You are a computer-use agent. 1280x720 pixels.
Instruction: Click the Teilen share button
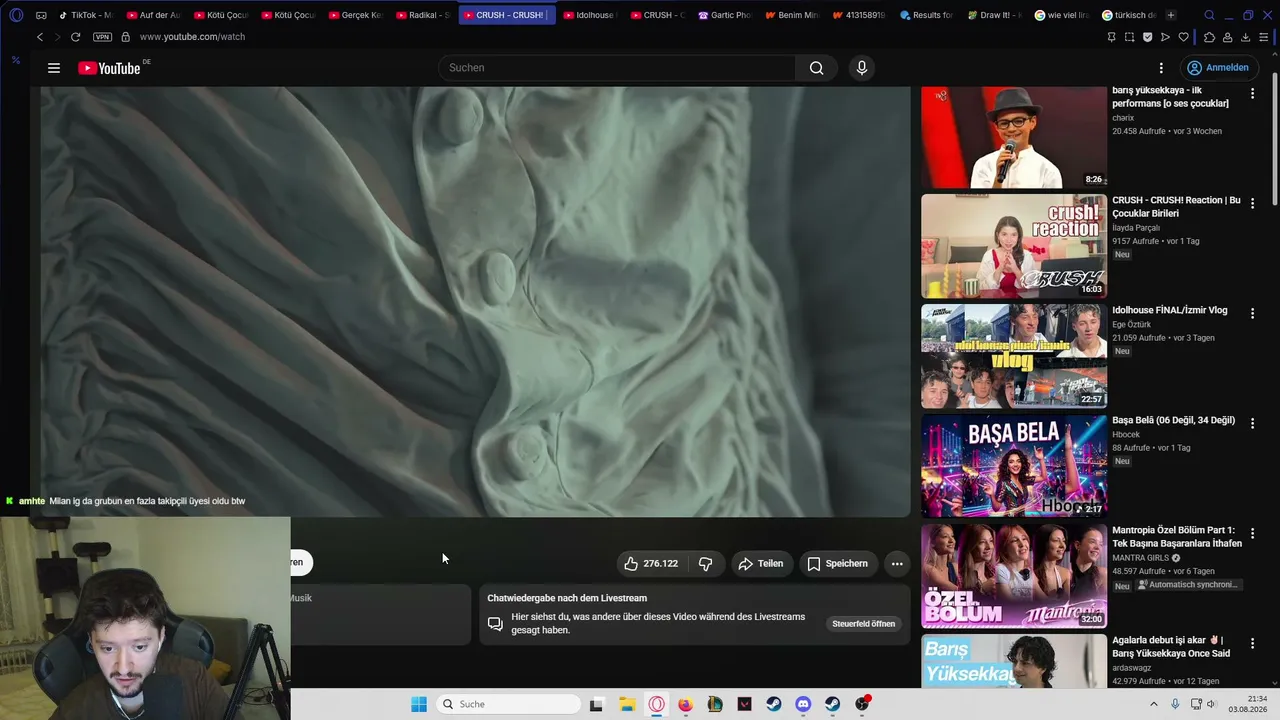[x=761, y=564]
